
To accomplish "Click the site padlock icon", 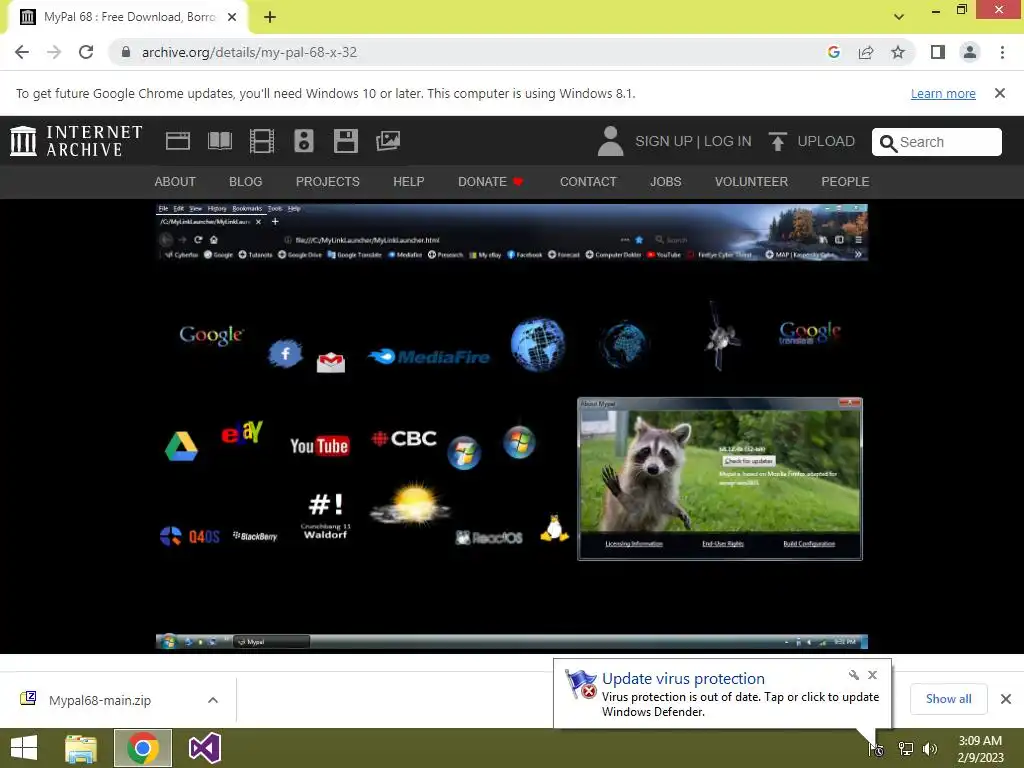I will click(126, 52).
